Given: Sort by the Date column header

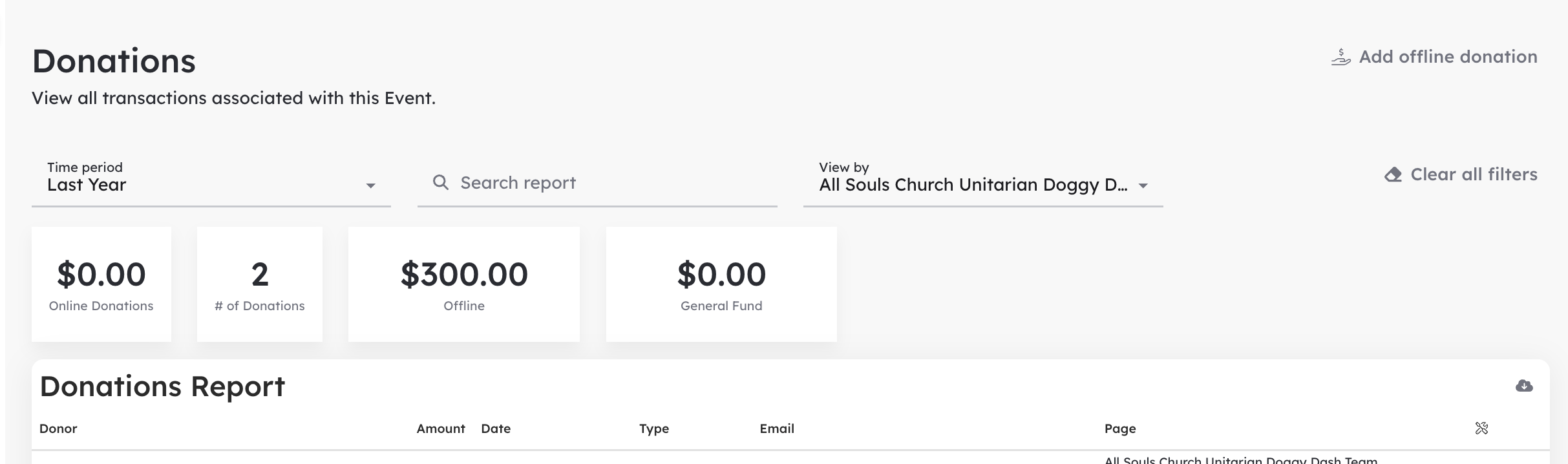Looking at the screenshot, I should tap(496, 428).
